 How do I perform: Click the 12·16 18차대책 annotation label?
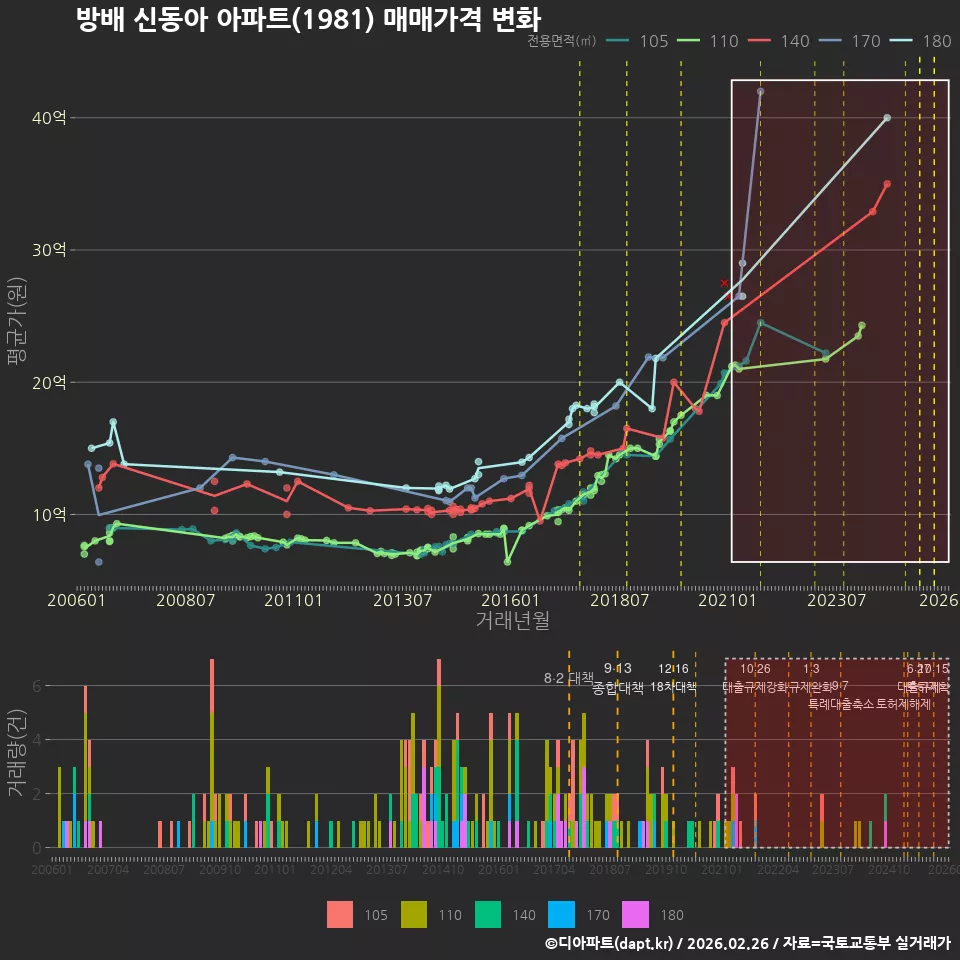(673, 678)
